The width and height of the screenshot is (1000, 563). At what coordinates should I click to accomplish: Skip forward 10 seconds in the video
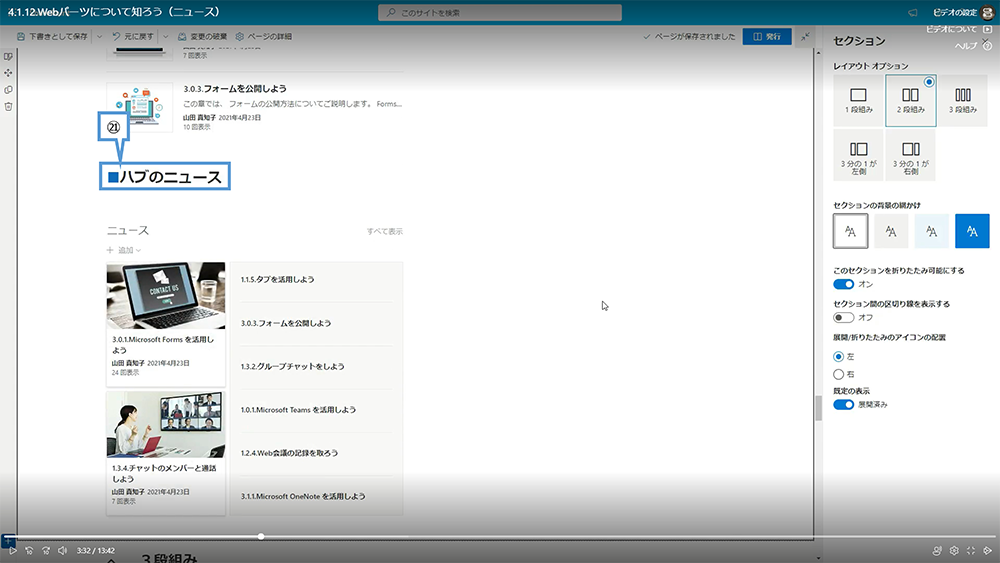46,550
